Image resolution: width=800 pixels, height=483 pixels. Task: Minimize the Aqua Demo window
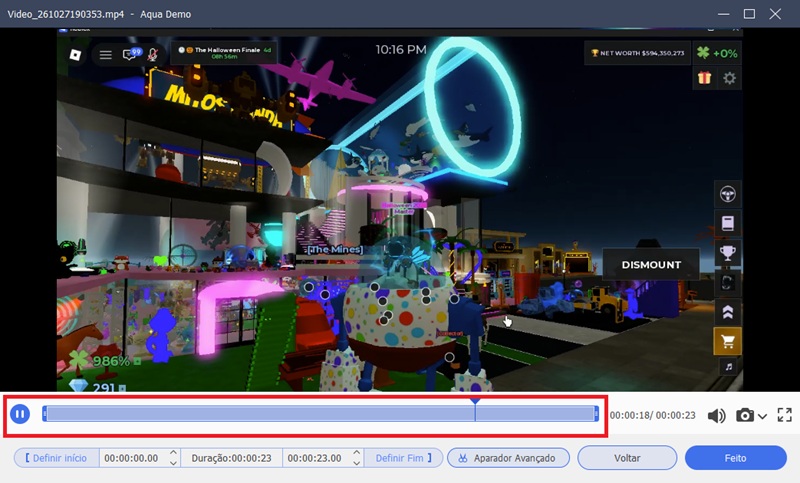(723, 14)
